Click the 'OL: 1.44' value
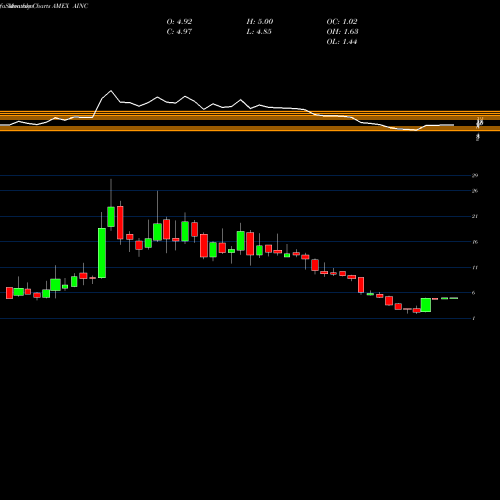Viewport: 500px width, 500px height. 342,42
